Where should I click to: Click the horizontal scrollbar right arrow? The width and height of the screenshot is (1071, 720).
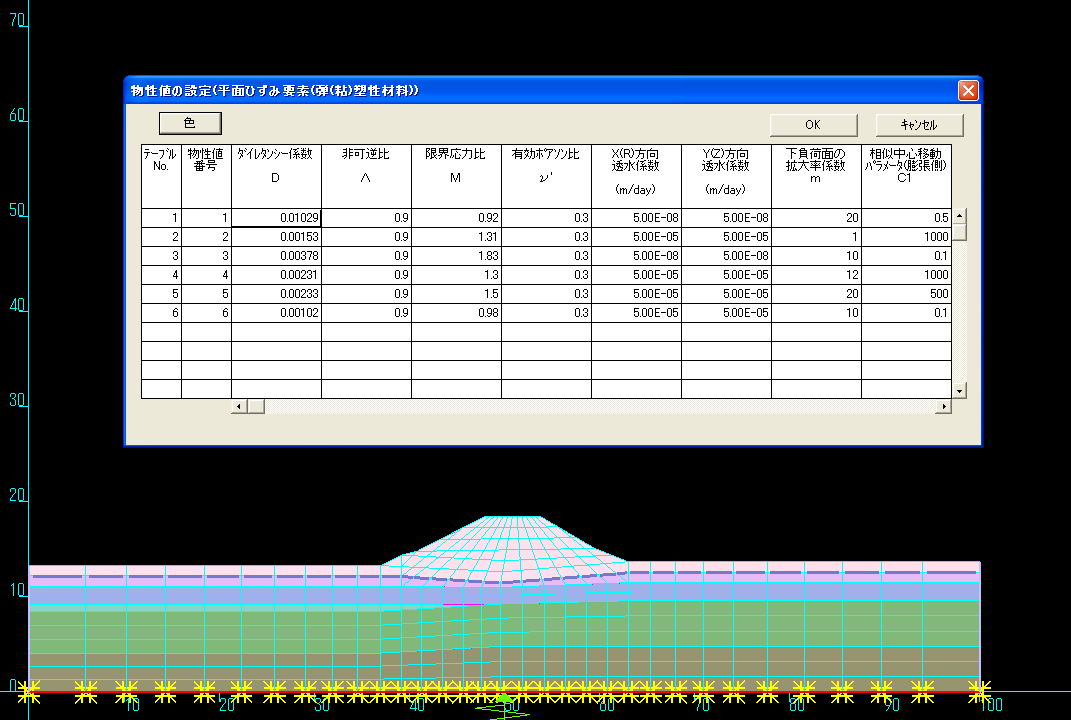[943, 406]
